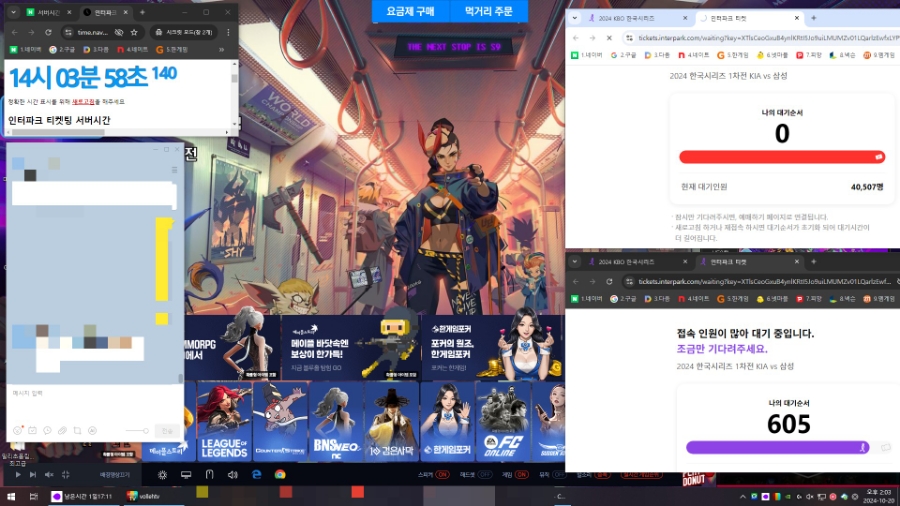Launch the BNS NEO game icon
This screenshot has width=900, height=506.
click(x=336, y=421)
